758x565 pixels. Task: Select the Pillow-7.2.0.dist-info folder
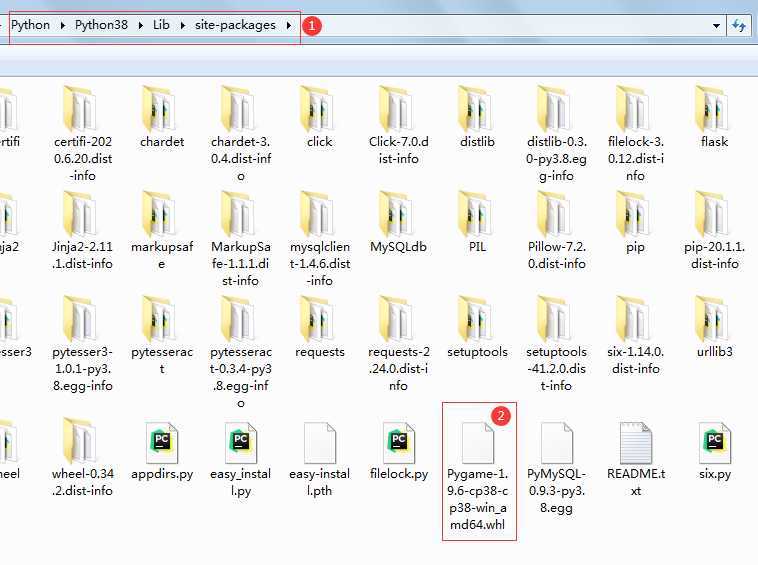[x=556, y=231]
